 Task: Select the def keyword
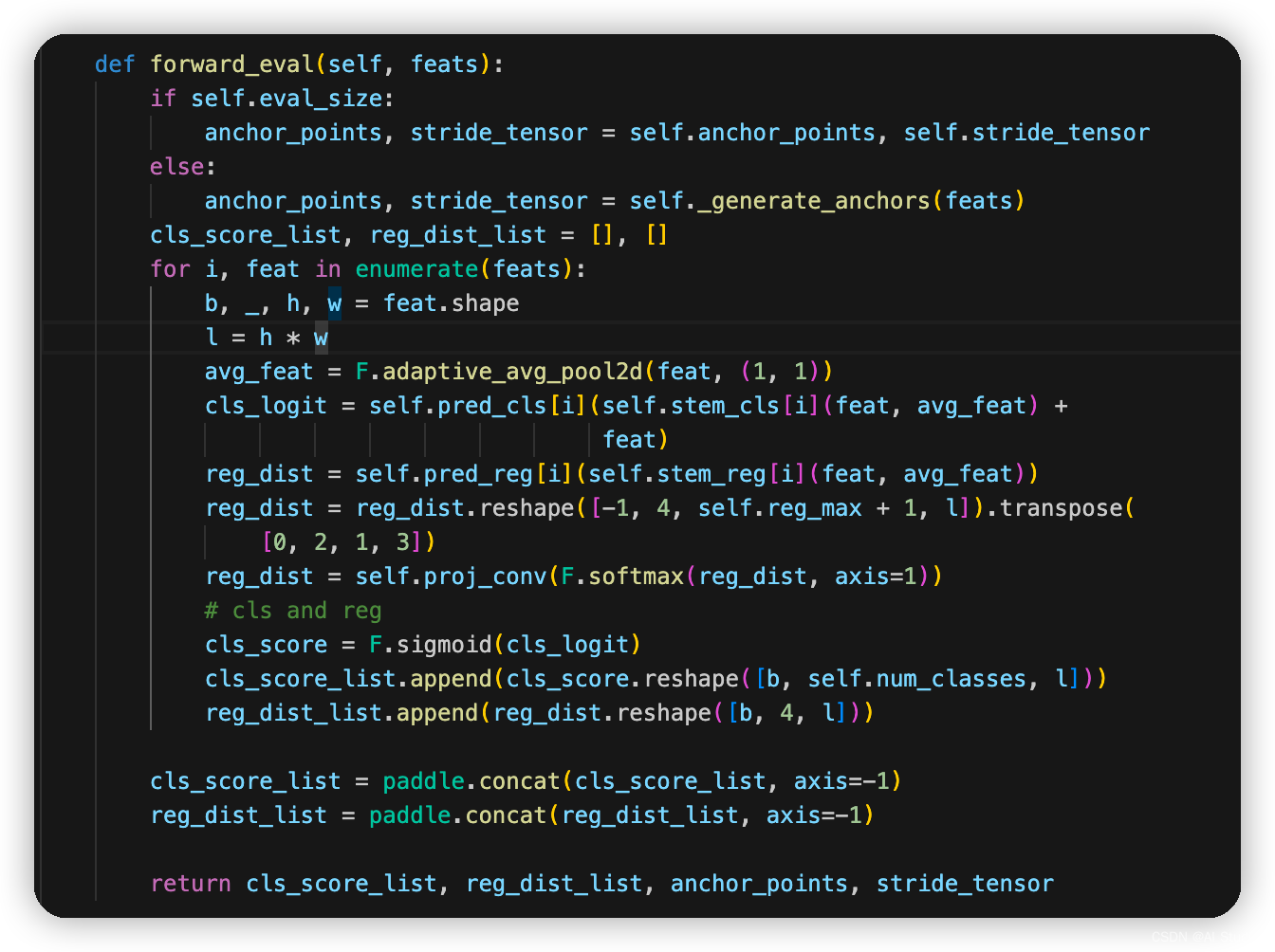115,64
